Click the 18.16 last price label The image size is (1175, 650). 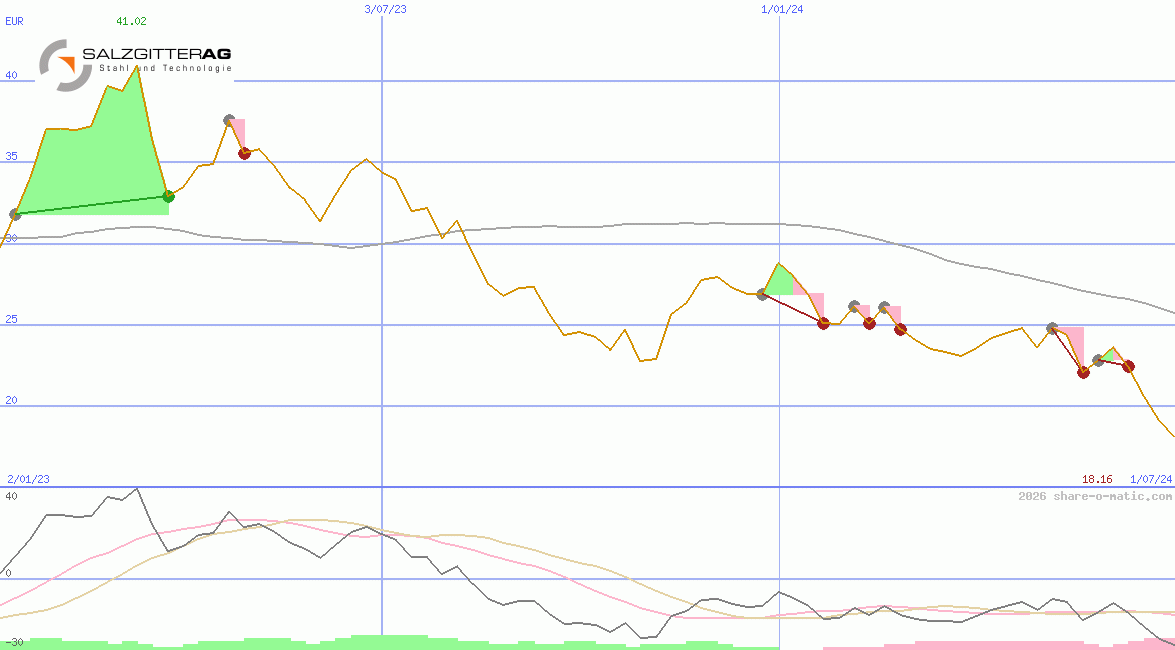click(1097, 480)
